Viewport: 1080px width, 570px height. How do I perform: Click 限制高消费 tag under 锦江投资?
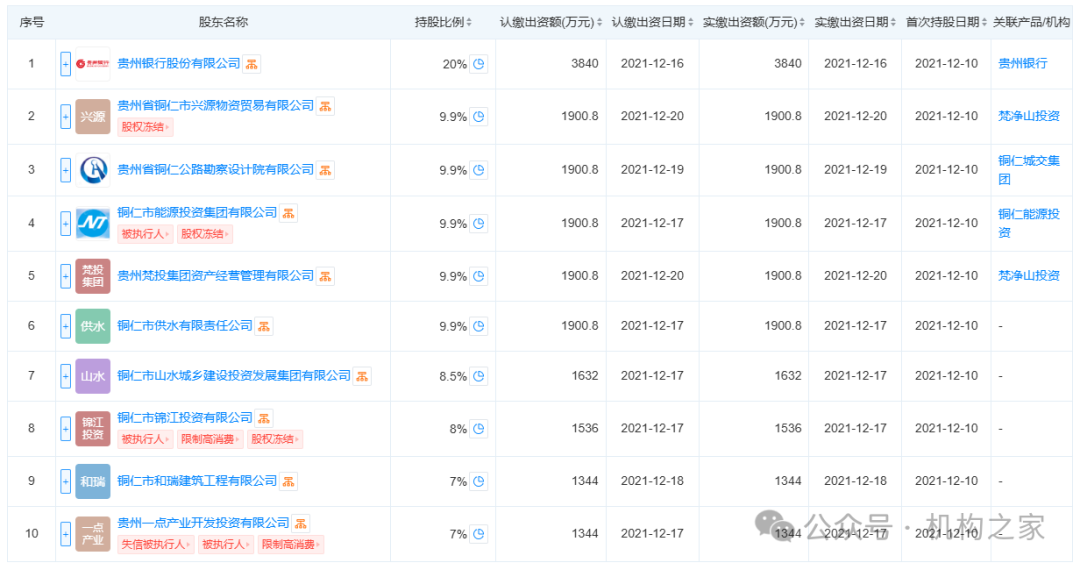(x=210, y=439)
